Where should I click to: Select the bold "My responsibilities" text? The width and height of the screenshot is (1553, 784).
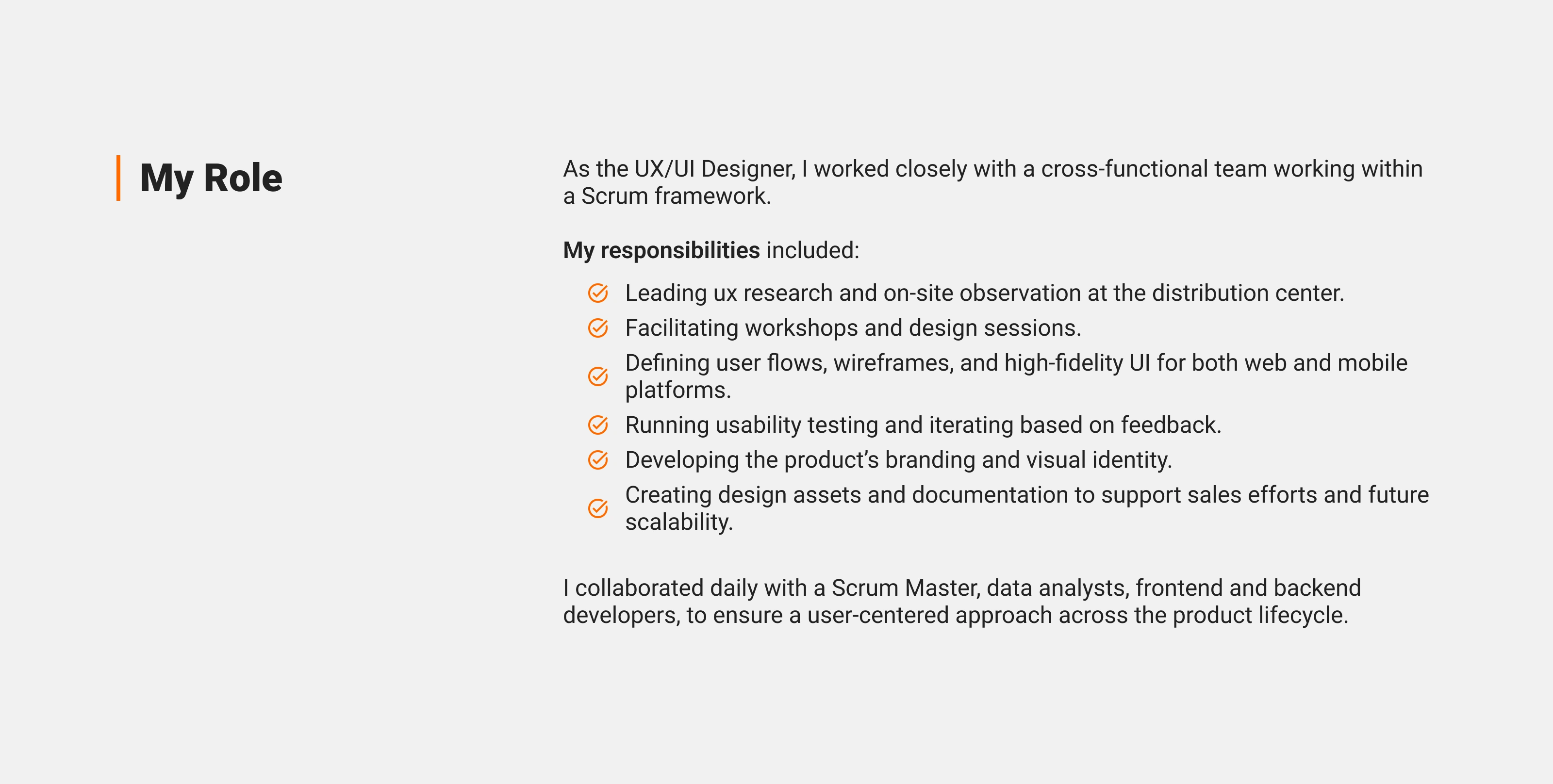(661, 250)
